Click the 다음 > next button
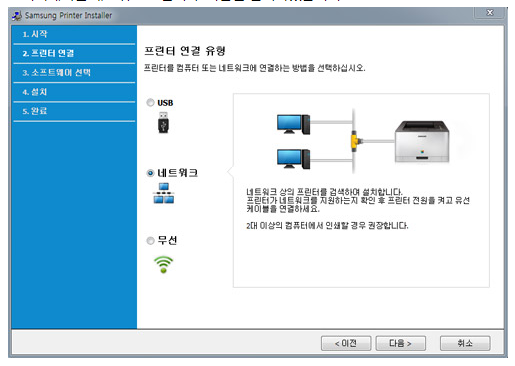 pos(400,343)
